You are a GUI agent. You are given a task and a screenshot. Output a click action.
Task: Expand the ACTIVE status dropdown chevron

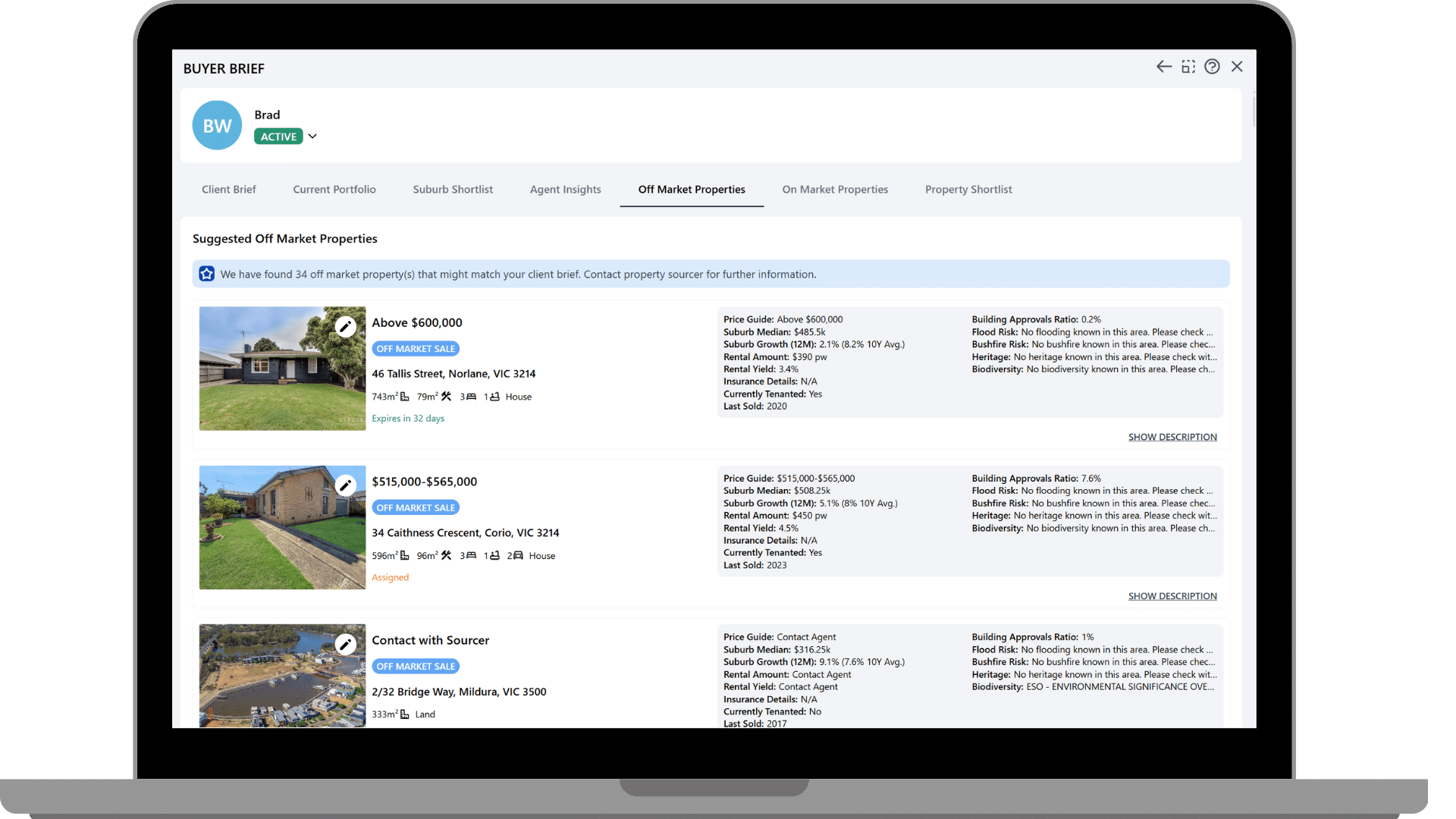click(312, 136)
